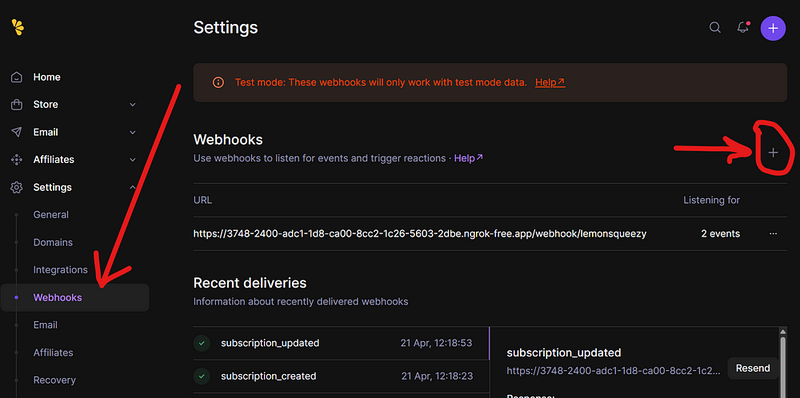Open the Domains settings page
800x398 pixels.
(53, 242)
